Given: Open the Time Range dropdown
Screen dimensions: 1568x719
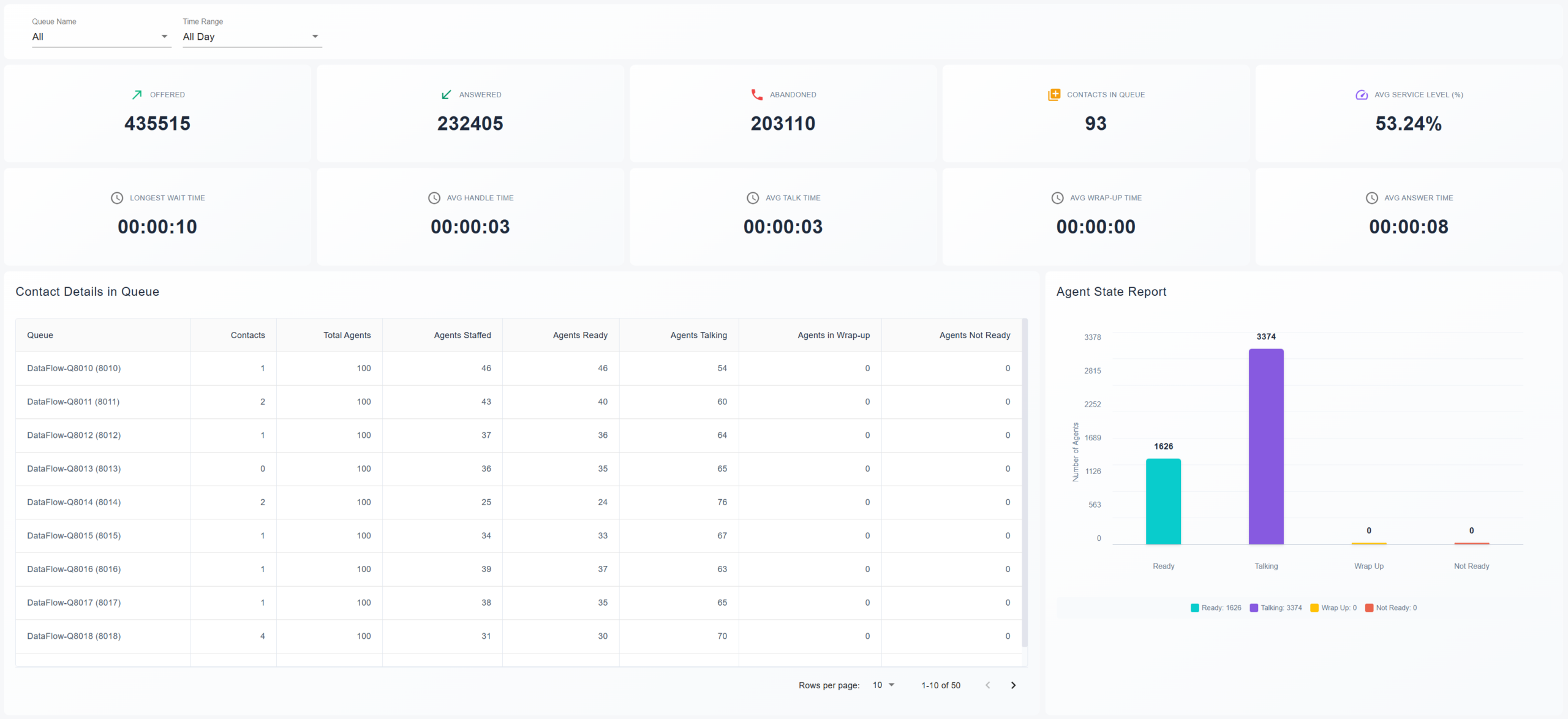Looking at the screenshot, I should click(x=252, y=37).
